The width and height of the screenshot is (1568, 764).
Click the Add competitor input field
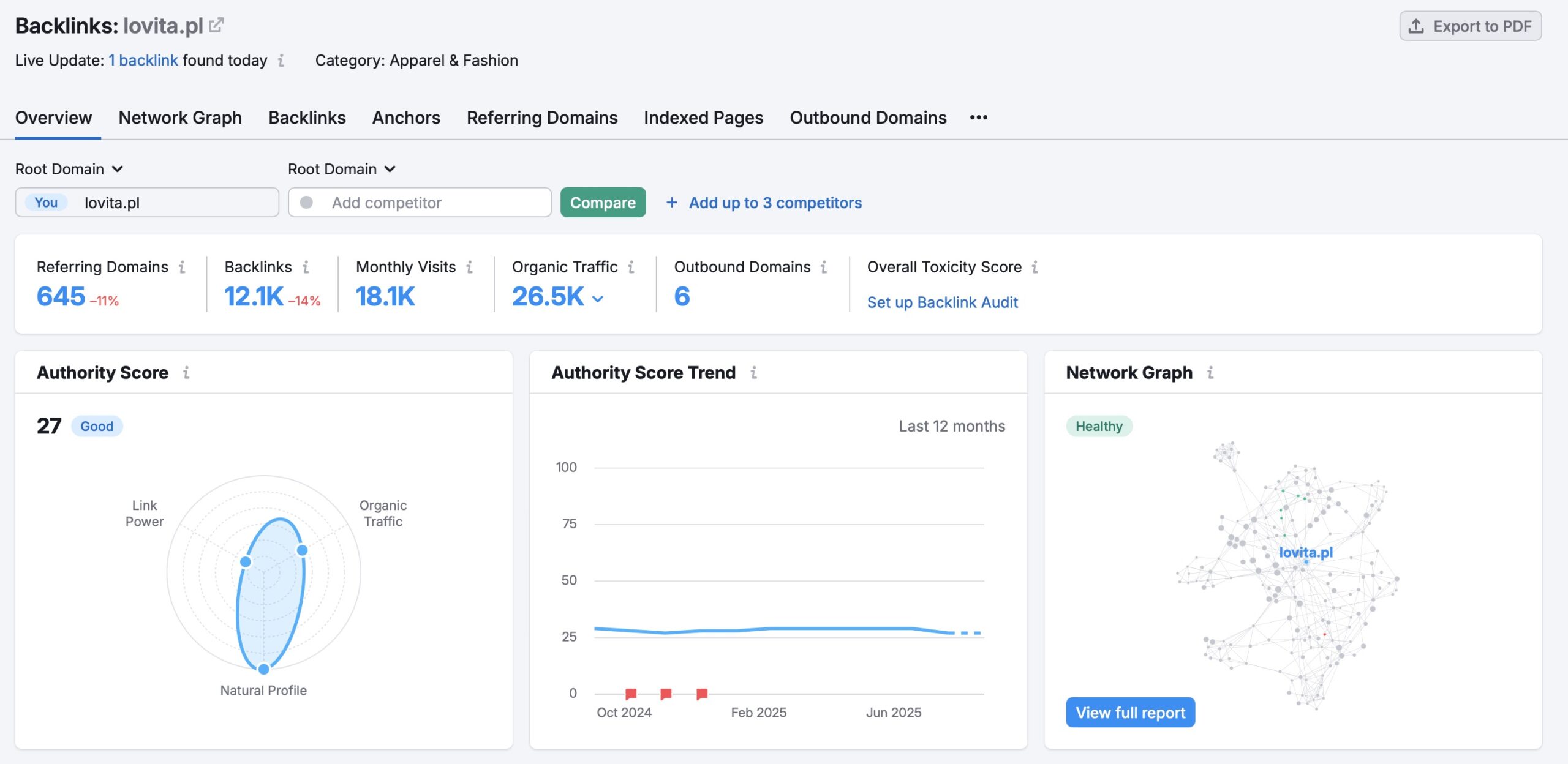[x=420, y=203]
